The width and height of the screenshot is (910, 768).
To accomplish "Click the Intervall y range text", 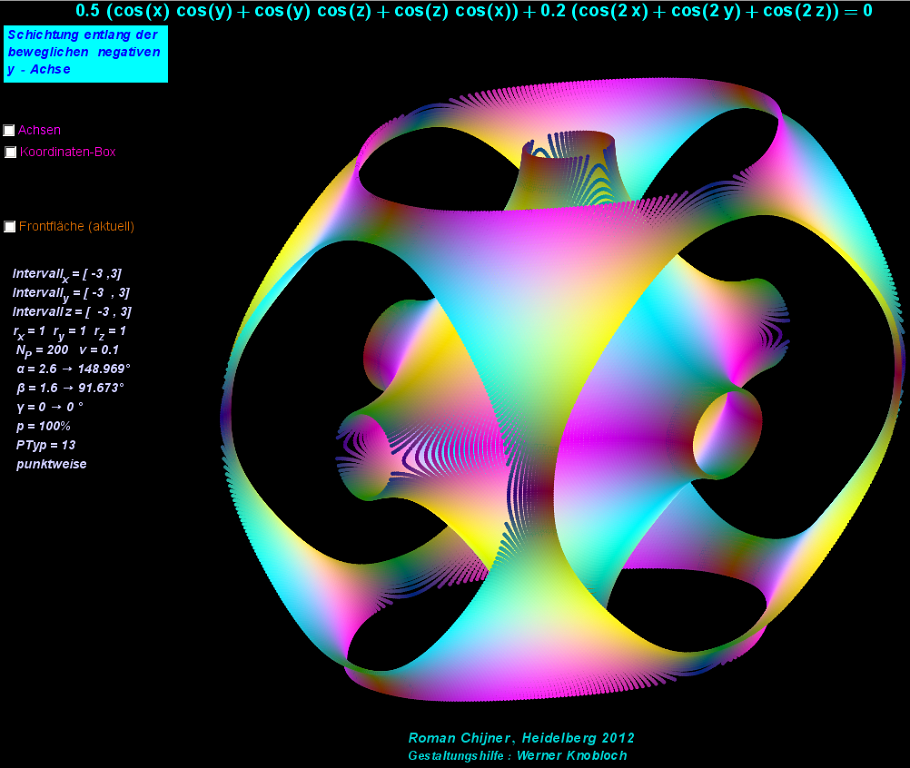I will click(x=70, y=292).
